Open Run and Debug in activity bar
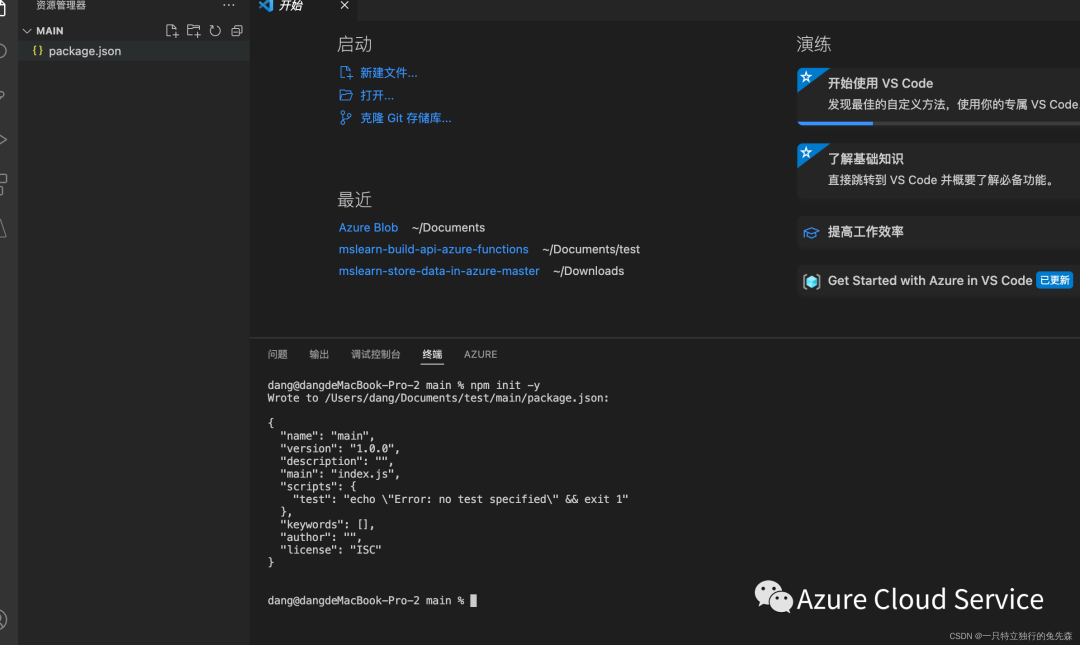This screenshot has height=645, width=1080. [3, 139]
